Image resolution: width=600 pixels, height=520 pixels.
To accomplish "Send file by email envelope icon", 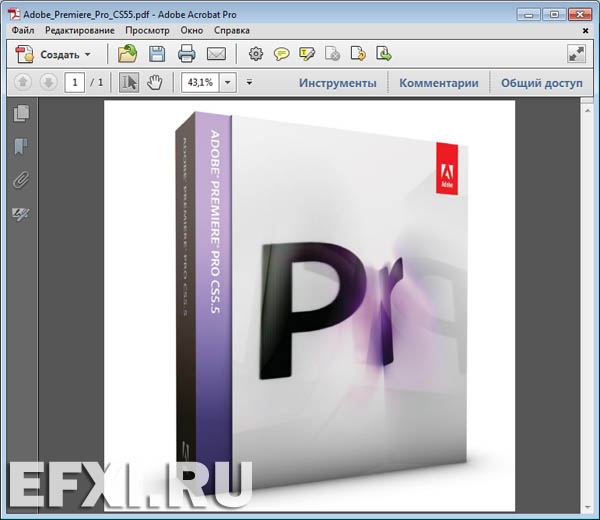I will tap(216, 54).
